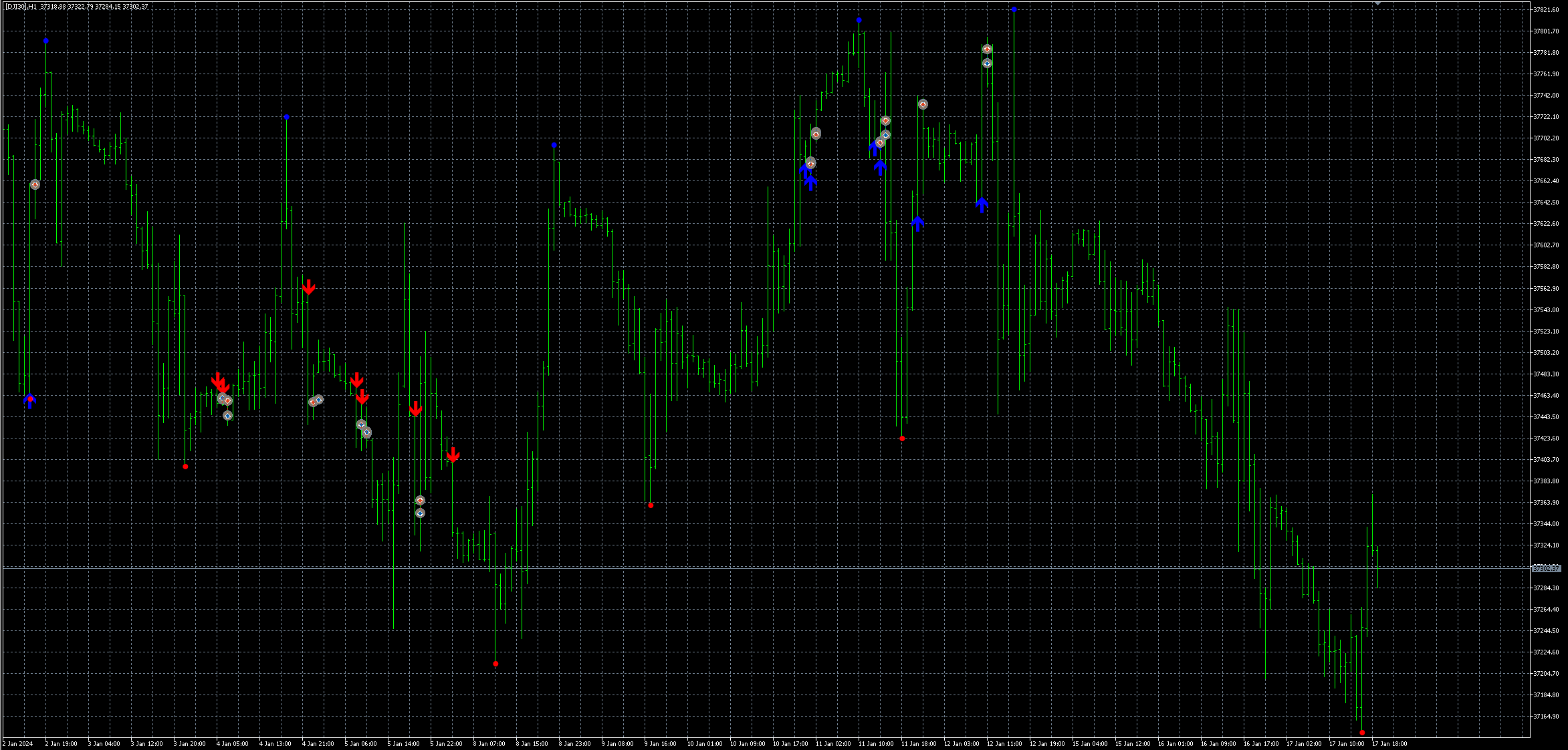The image size is (1568, 750).
Task: Click the time axis label '8 Jan 23:00'
Action: 574,744
